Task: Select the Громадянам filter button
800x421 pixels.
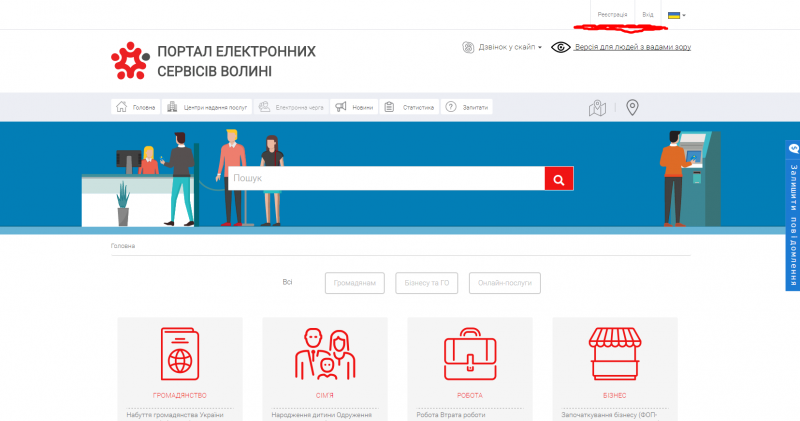Action: (x=355, y=283)
